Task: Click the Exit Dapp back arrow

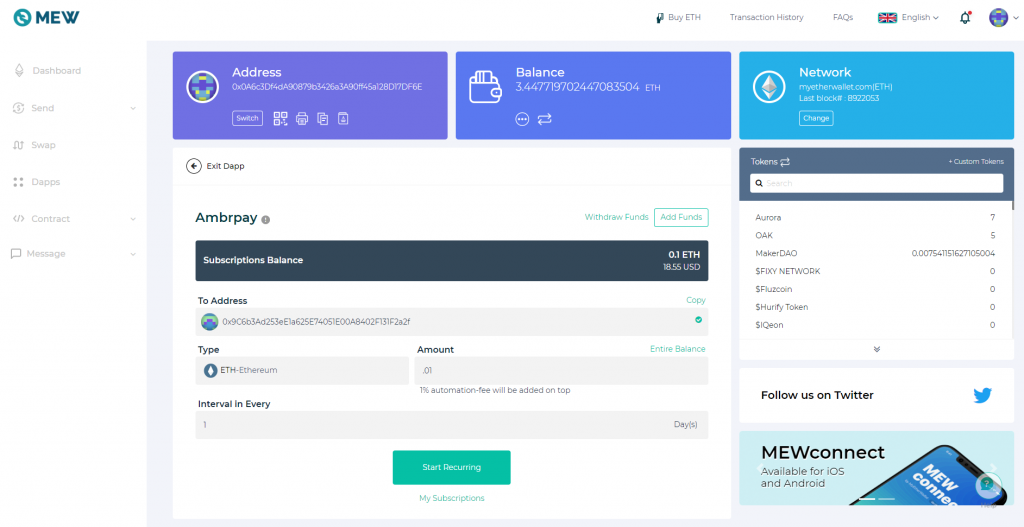Action: pyautogui.click(x=193, y=166)
